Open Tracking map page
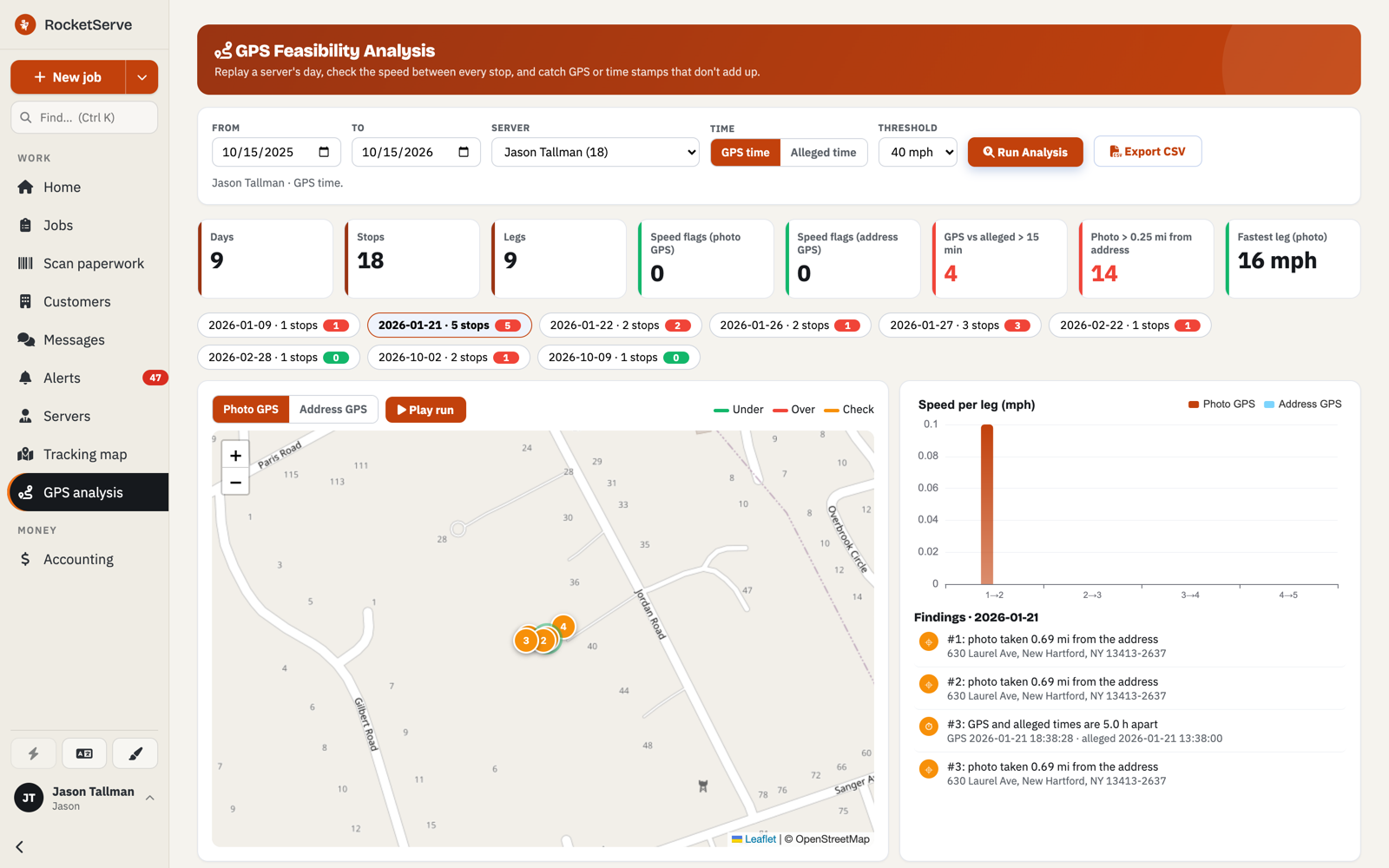 click(x=84, y=454)
